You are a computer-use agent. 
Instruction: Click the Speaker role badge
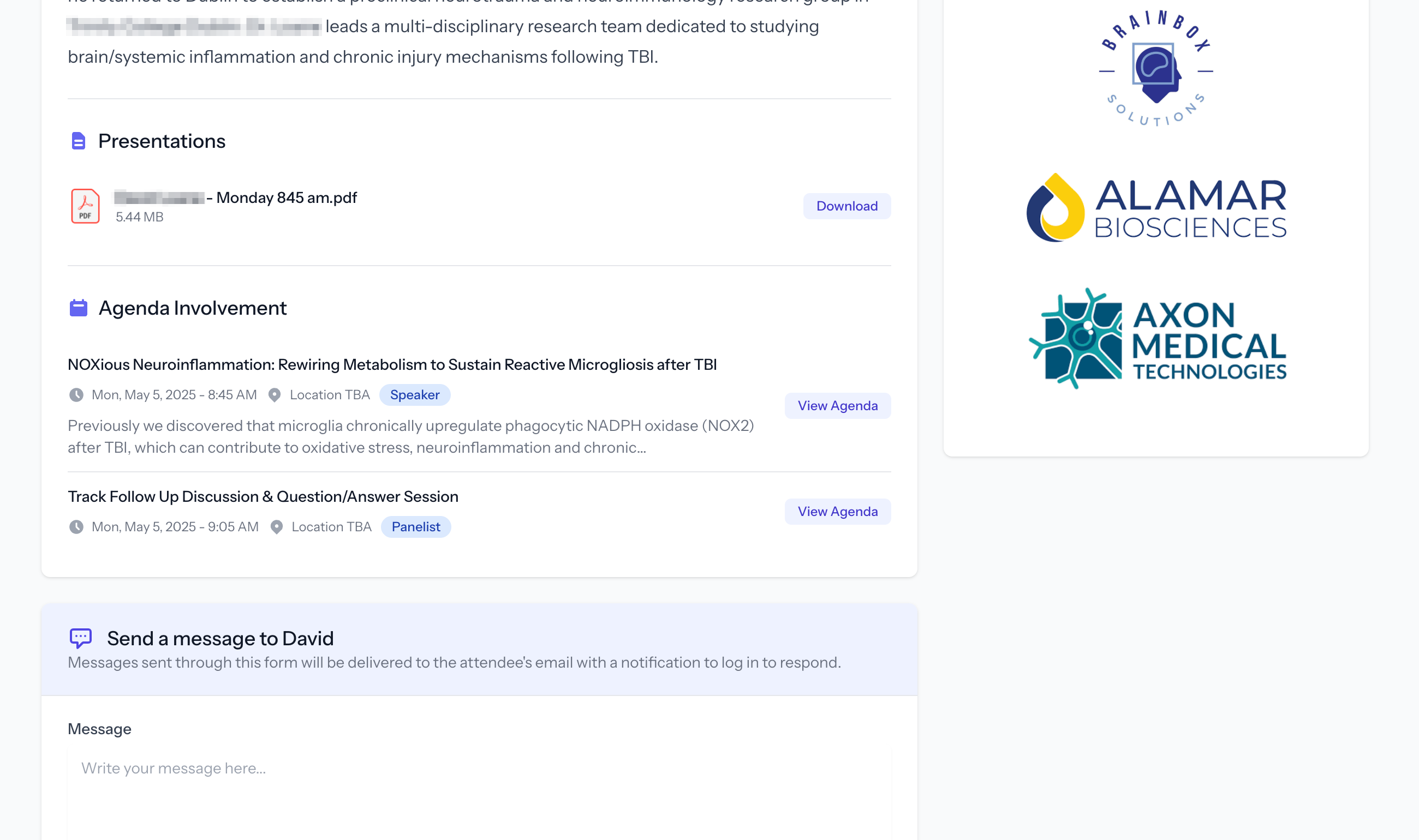pos(414,395)
